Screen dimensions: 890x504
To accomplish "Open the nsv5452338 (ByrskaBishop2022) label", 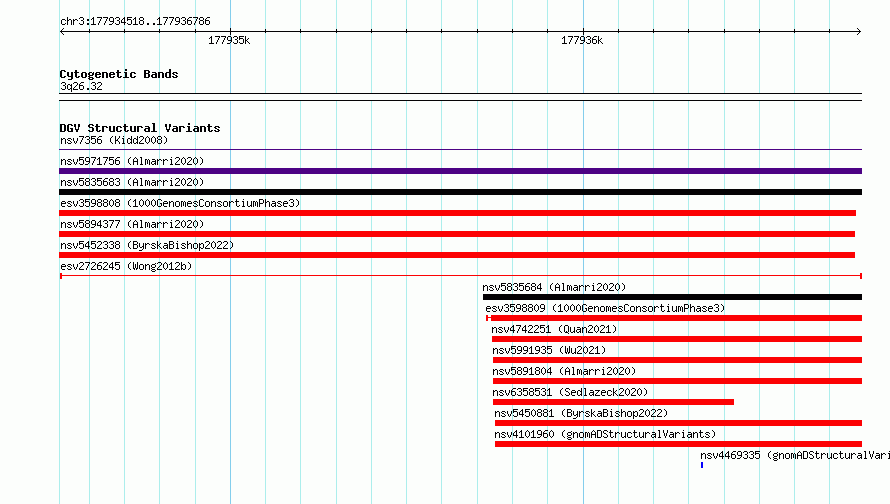I will coord(147,245).
